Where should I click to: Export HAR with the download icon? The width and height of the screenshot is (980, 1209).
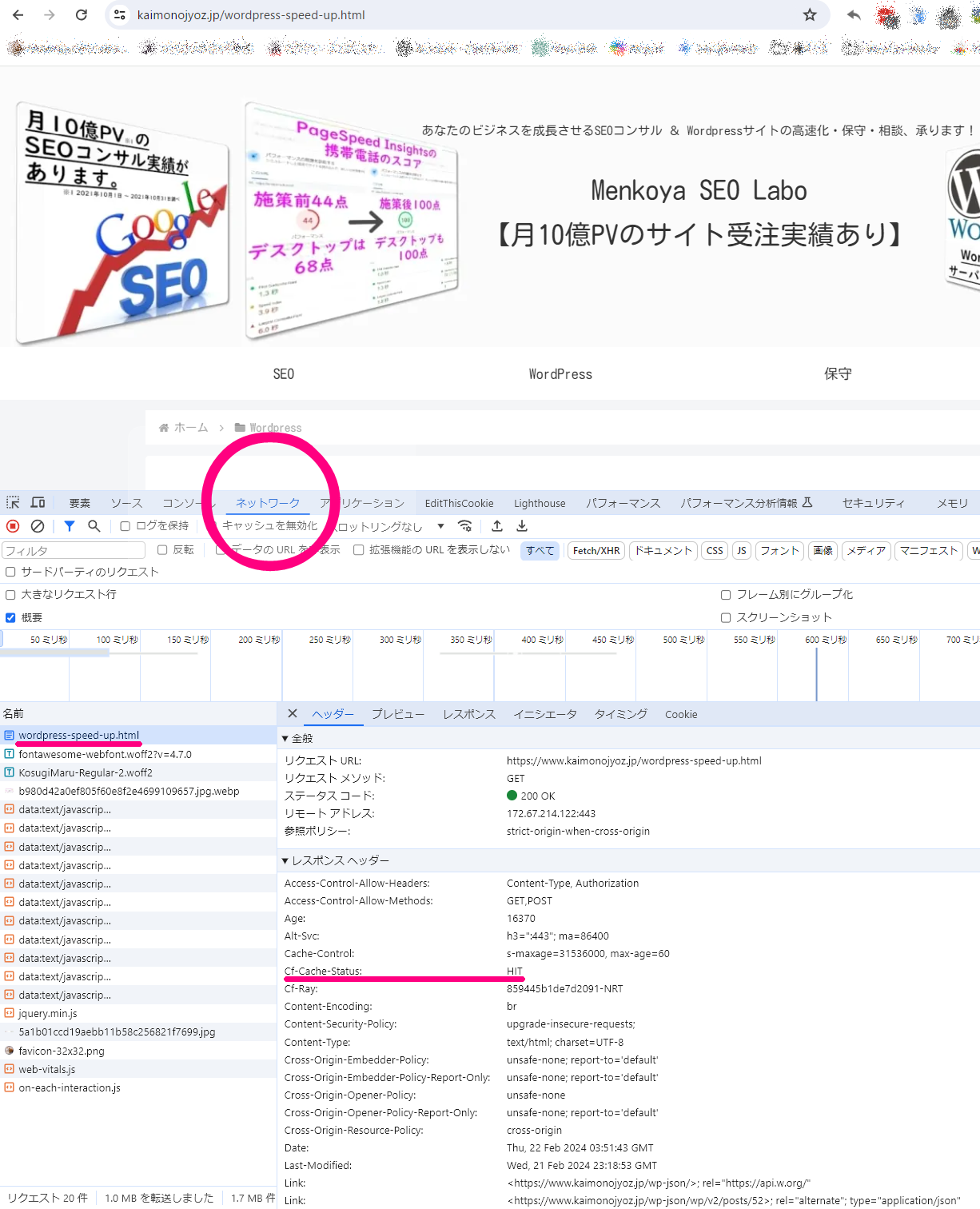(x=522, y=526)
